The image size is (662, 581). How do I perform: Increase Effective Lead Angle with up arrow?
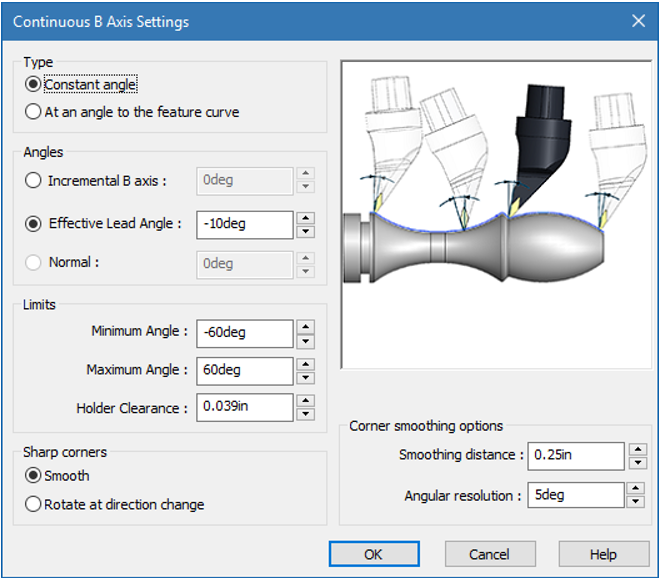[306, 218]
